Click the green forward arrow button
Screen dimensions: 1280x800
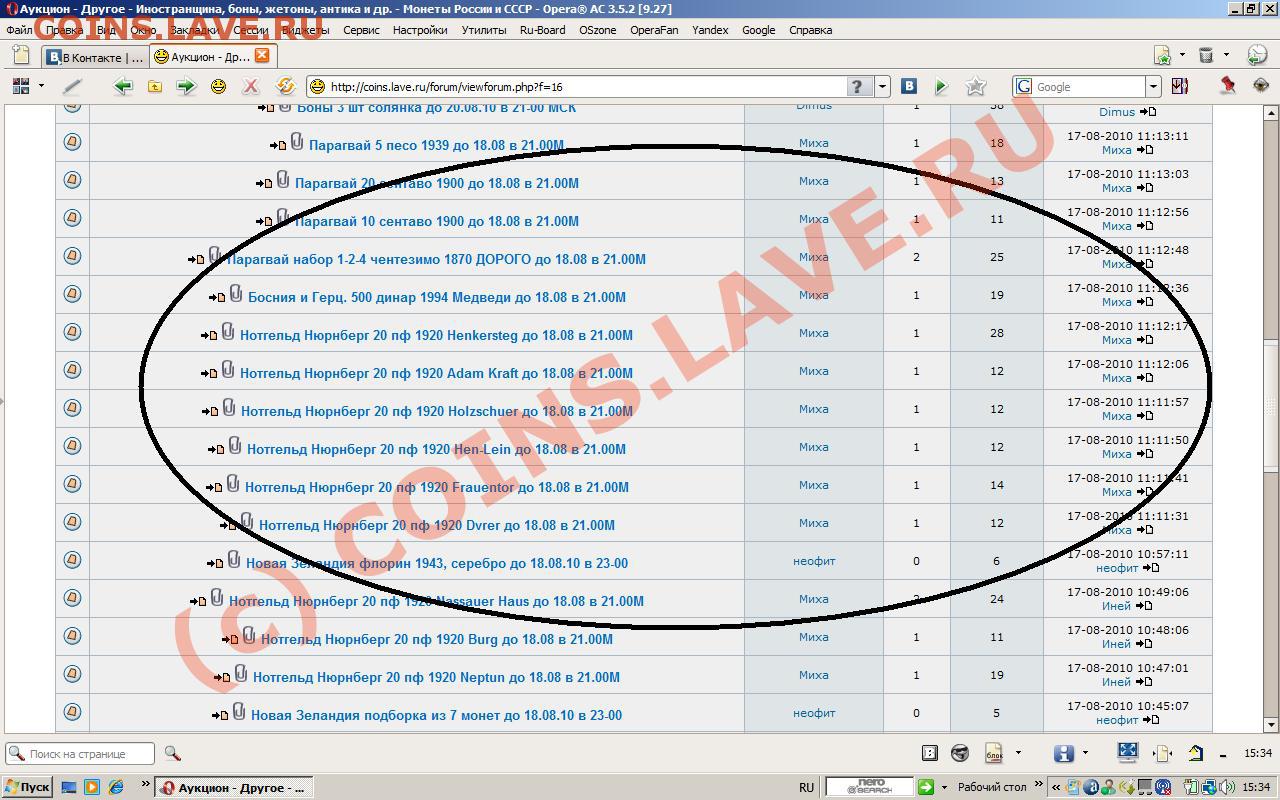(x=186, y=87)
